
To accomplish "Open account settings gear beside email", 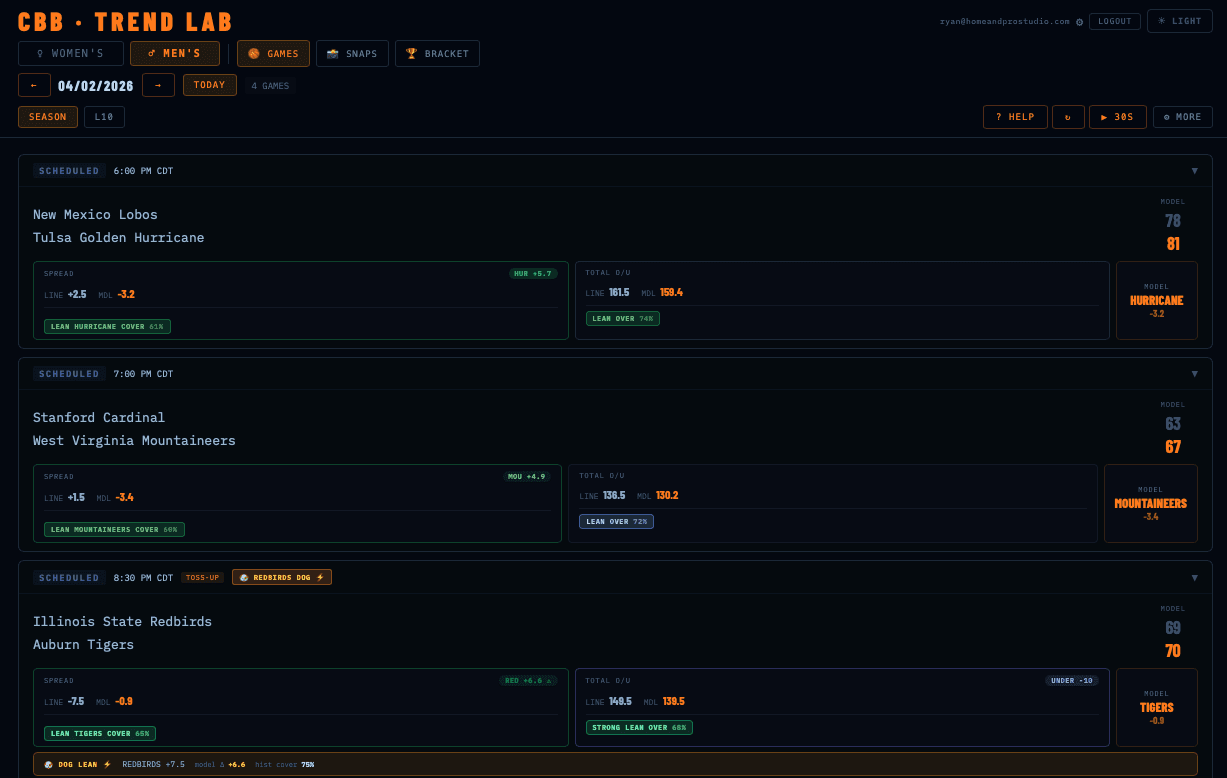I will pyautogui.click(x=1079, y=21).
